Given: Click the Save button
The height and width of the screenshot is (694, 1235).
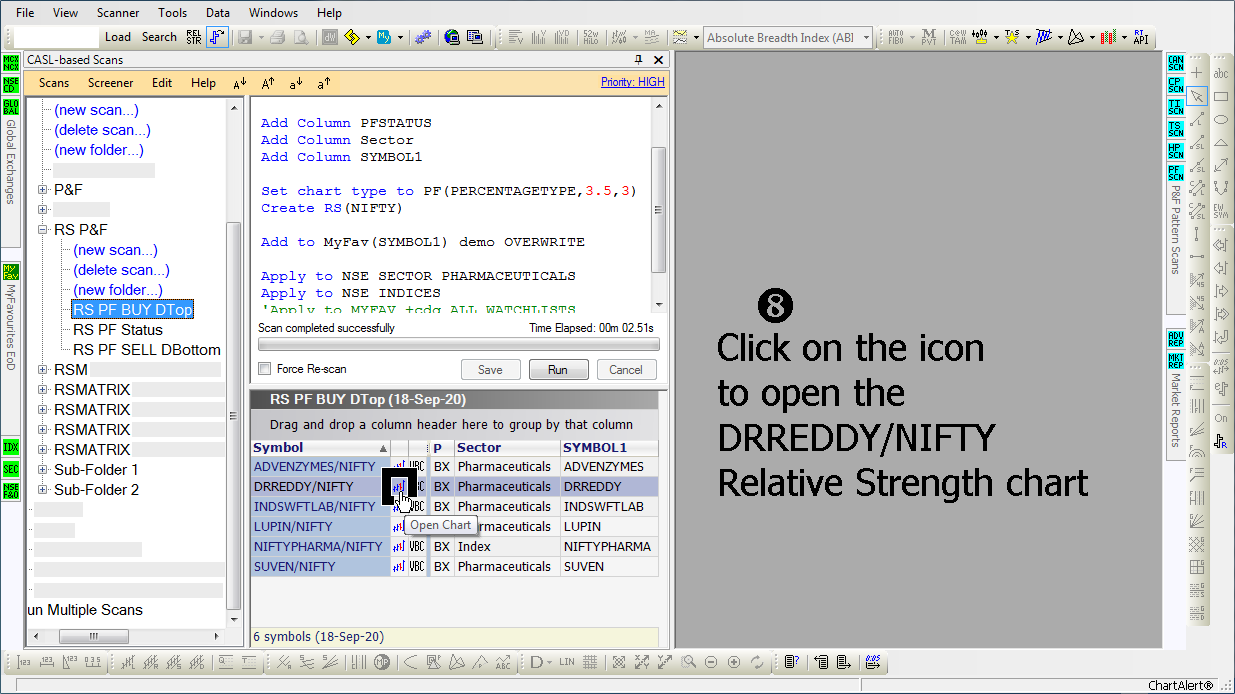Looking at the screenshot, I should (490, 370).
